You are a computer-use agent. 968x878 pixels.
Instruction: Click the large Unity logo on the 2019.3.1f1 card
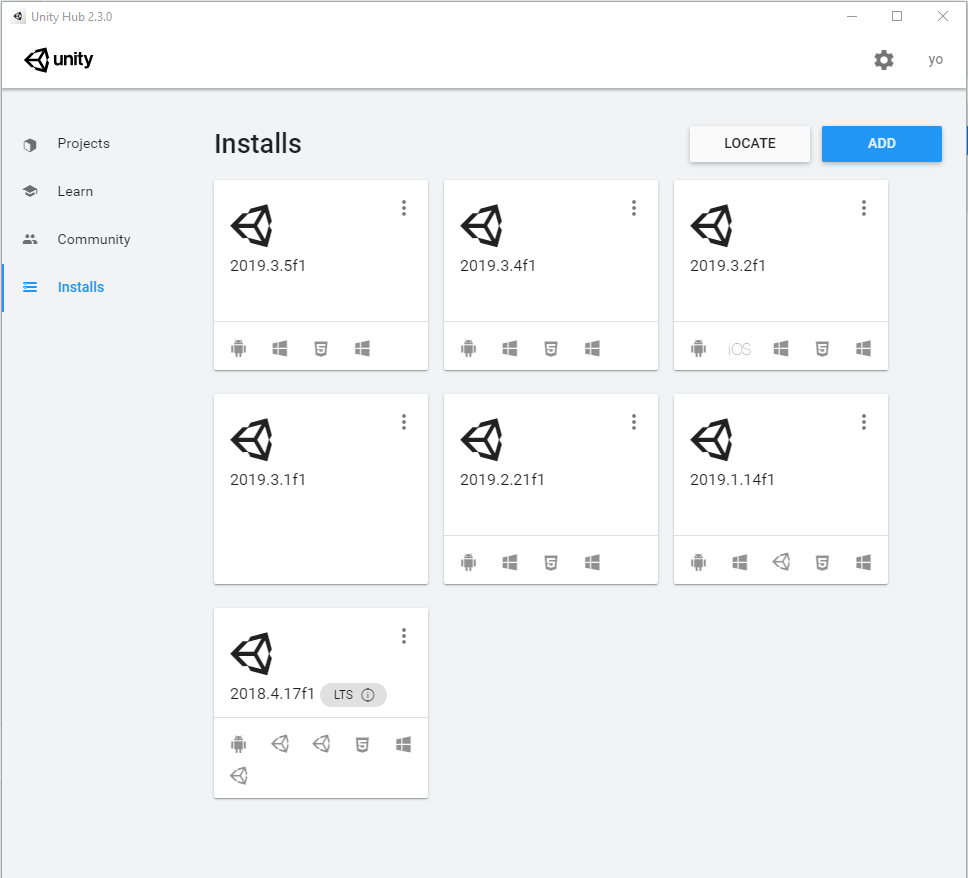pos(251,440)
